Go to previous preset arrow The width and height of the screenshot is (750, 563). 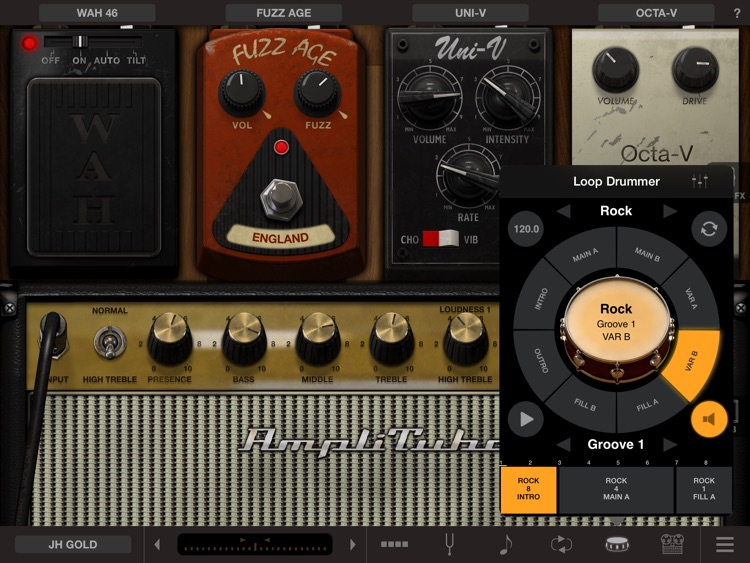157,544
